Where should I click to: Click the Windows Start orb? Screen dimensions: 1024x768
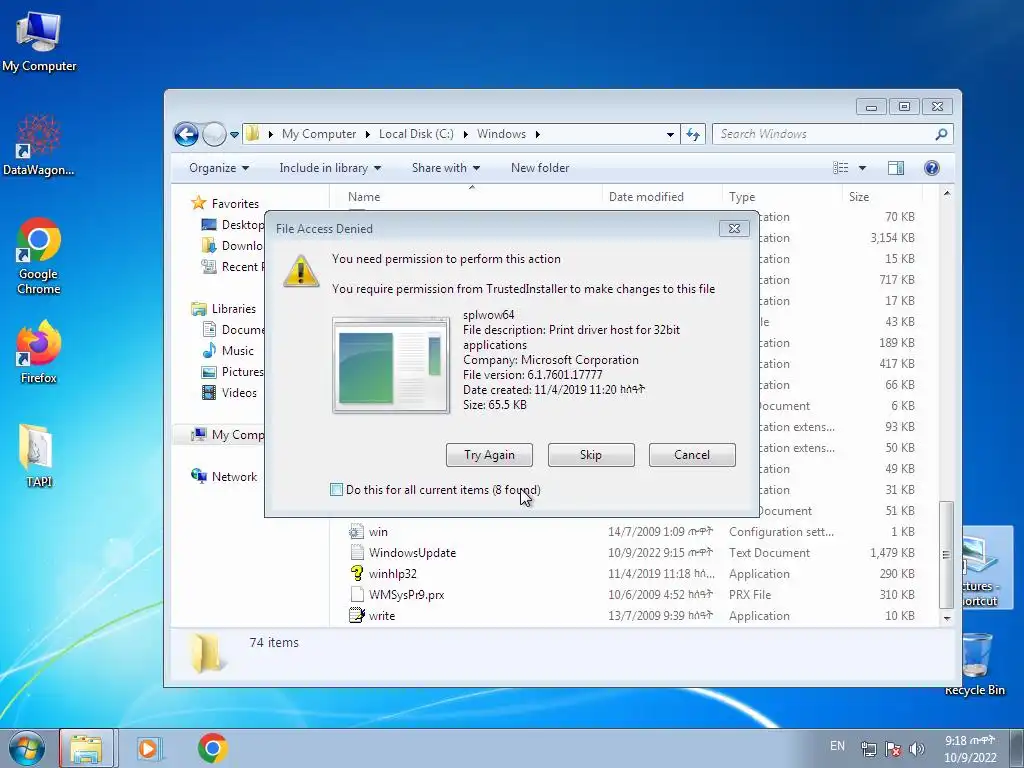pyautogui.click(x=27, y=748)
